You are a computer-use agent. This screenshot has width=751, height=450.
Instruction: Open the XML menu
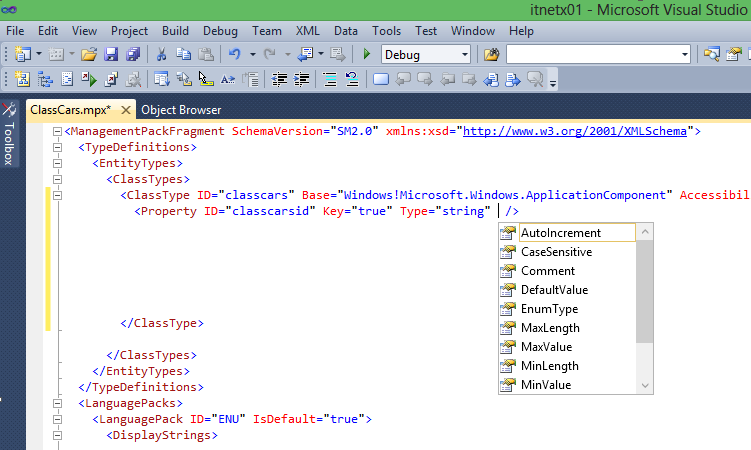tap(307, 31)
